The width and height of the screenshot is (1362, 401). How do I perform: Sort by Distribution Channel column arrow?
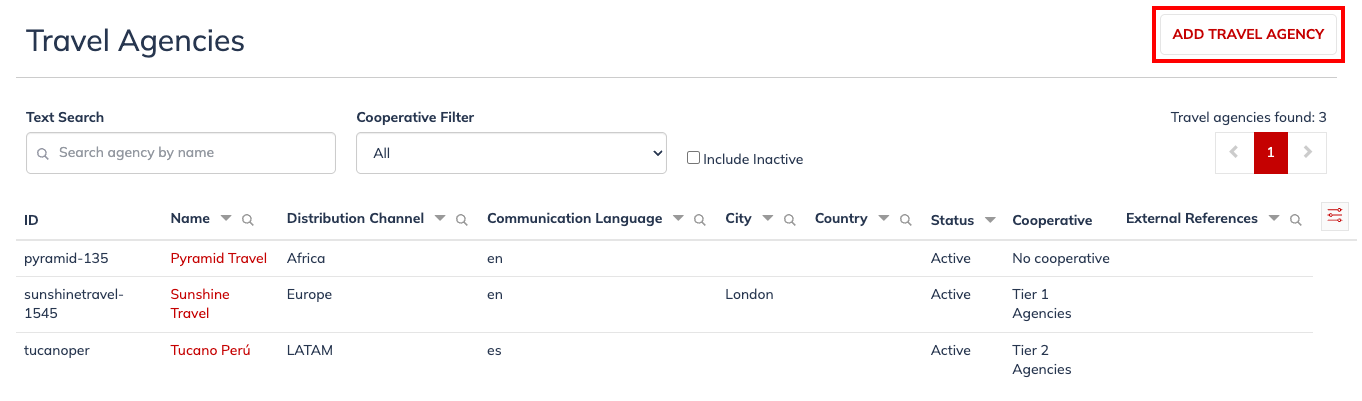tap(439, 219)
